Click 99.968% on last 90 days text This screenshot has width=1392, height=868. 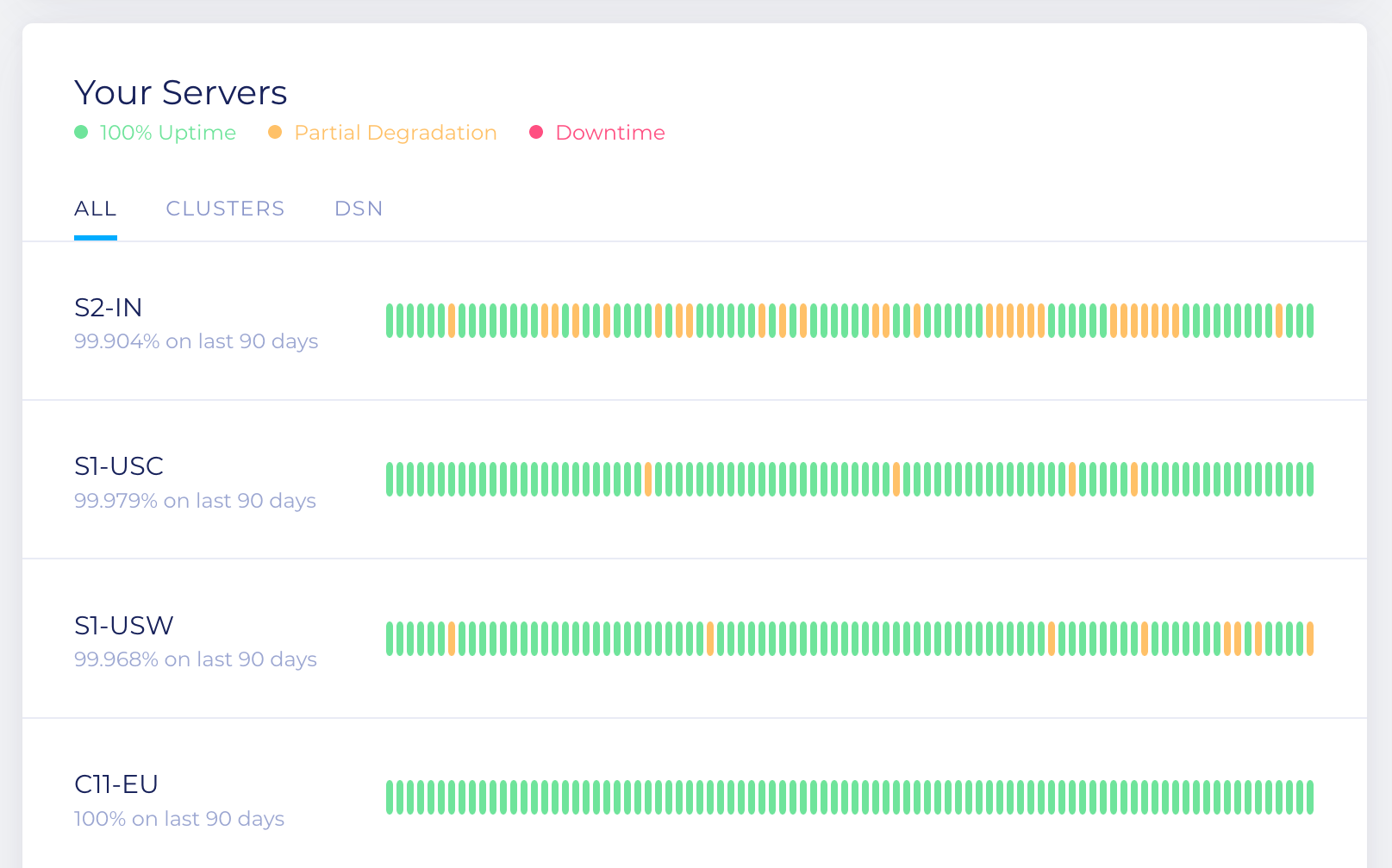[x=196, y=659]
